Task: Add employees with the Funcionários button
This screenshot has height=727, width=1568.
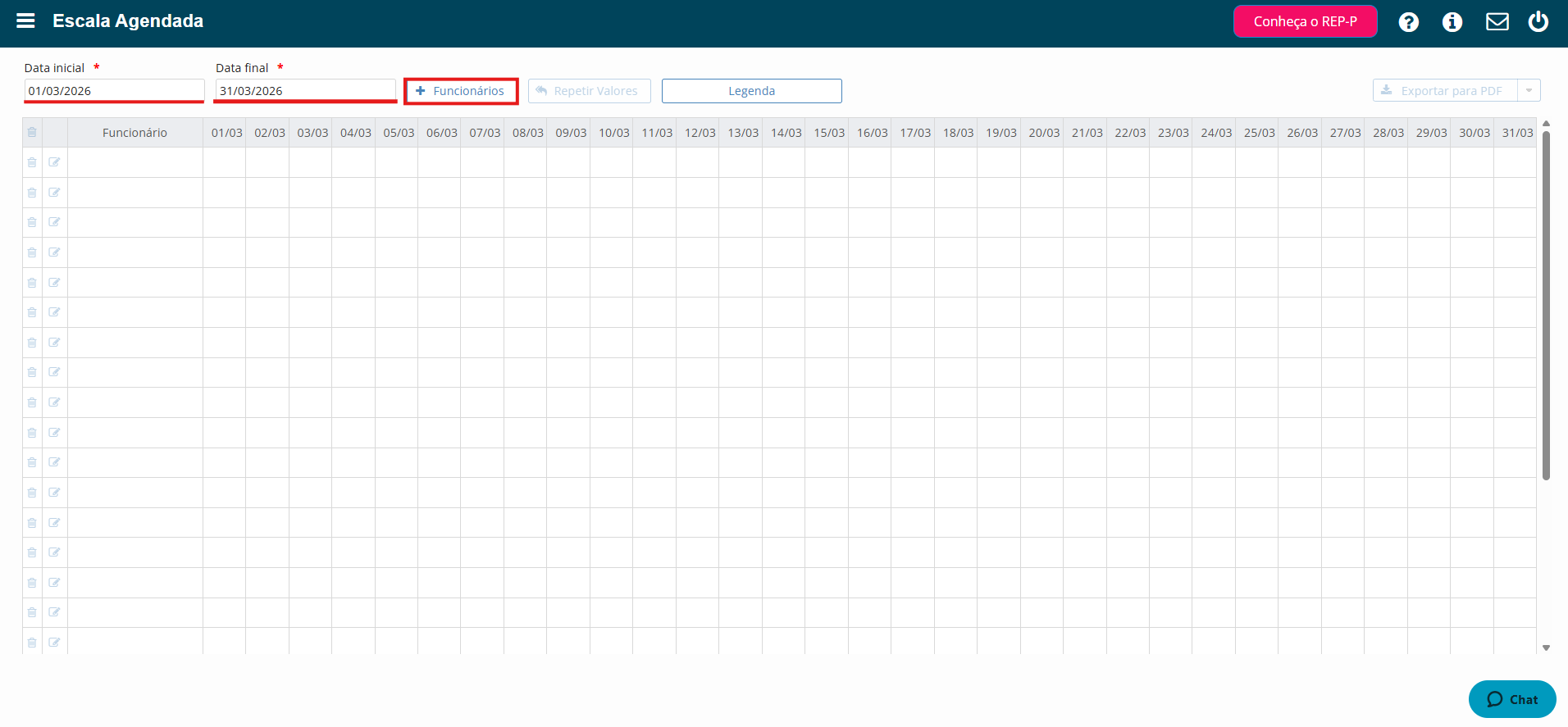Action: 461,91
